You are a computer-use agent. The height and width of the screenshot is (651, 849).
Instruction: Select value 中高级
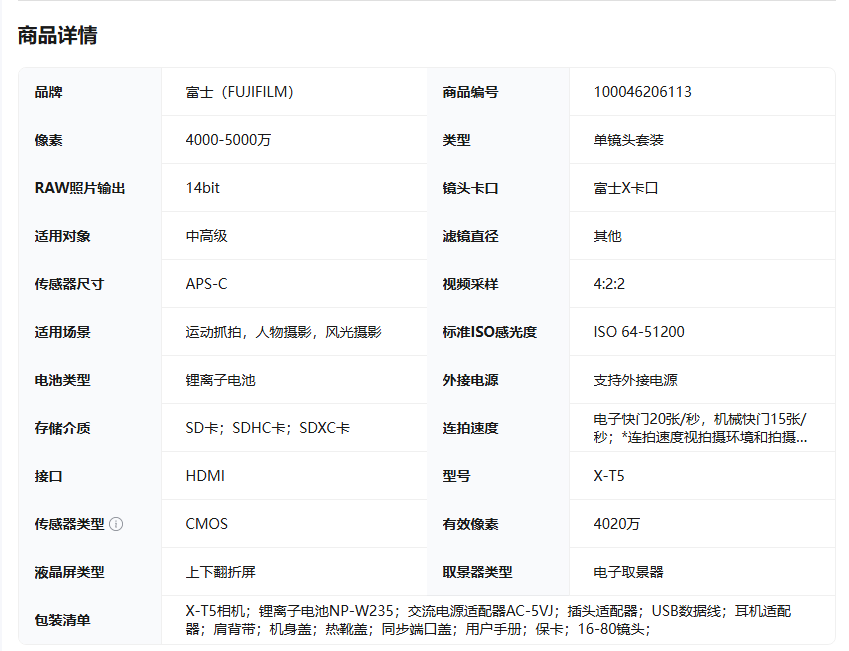pyautogui.click(x=206, y=236)
